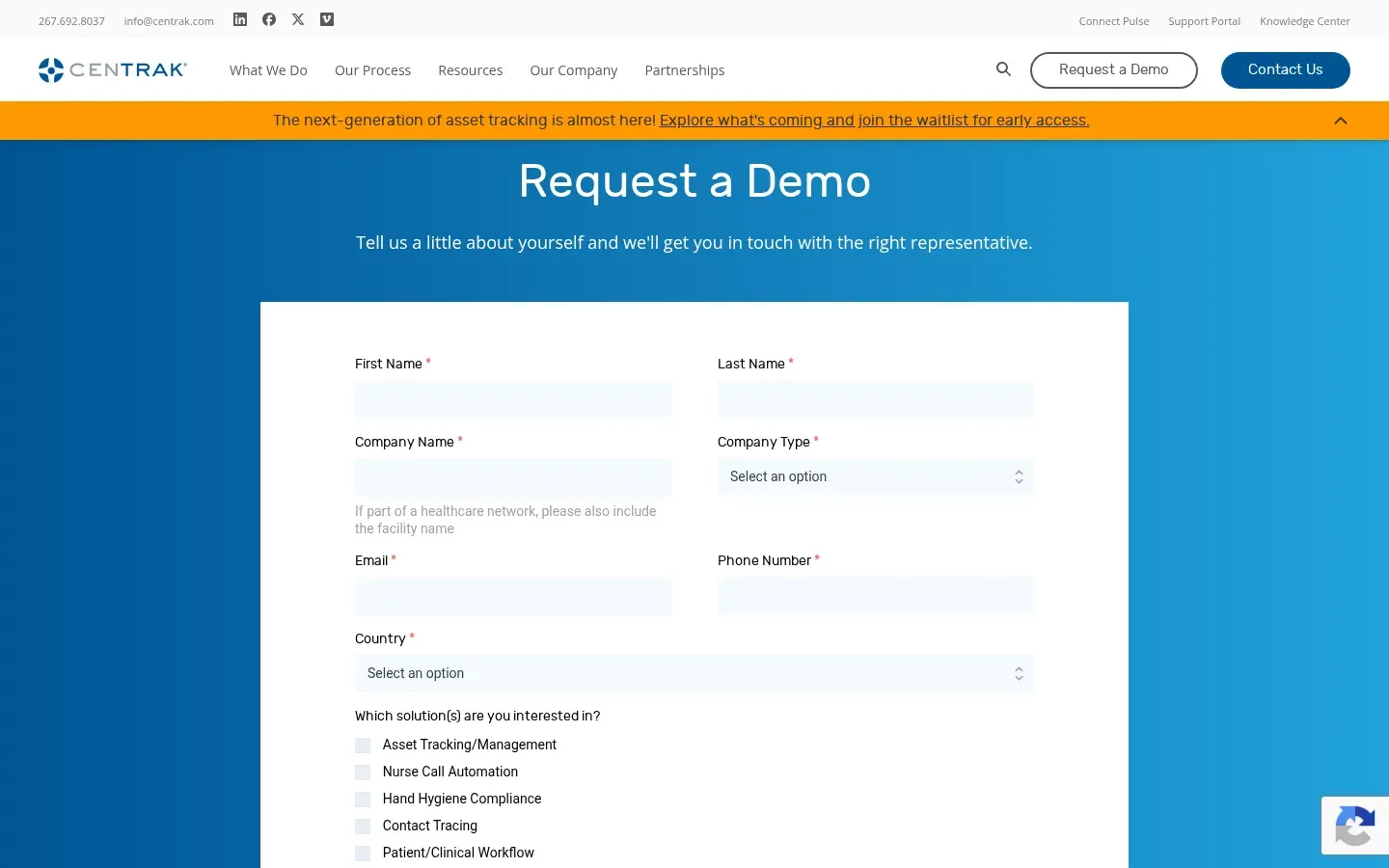The image size is (1389, 868).
Task: Focus the Email field
Action: (x=513, y=596)
